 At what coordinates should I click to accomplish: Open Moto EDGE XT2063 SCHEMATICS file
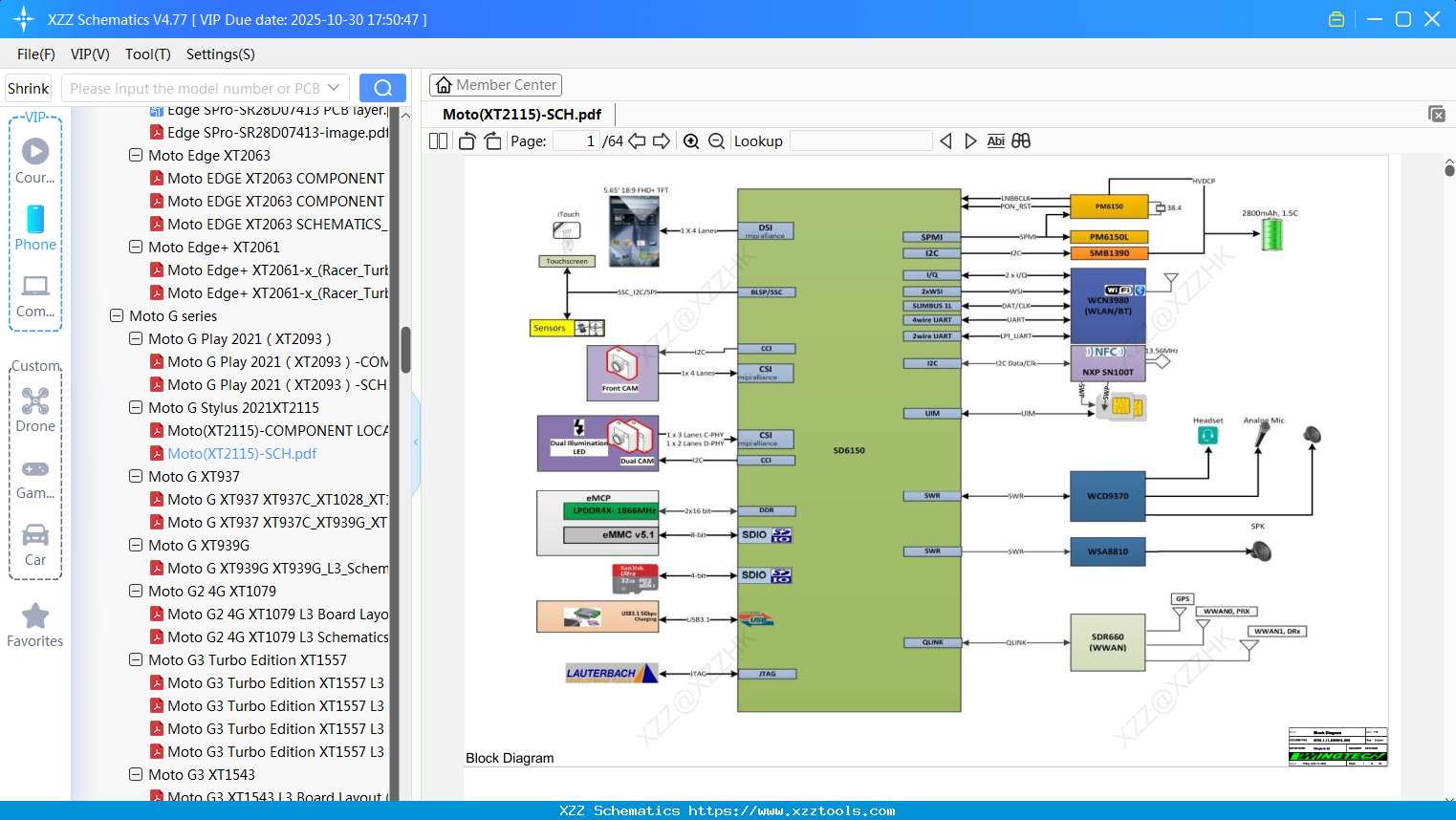click(x=277, y=224)
